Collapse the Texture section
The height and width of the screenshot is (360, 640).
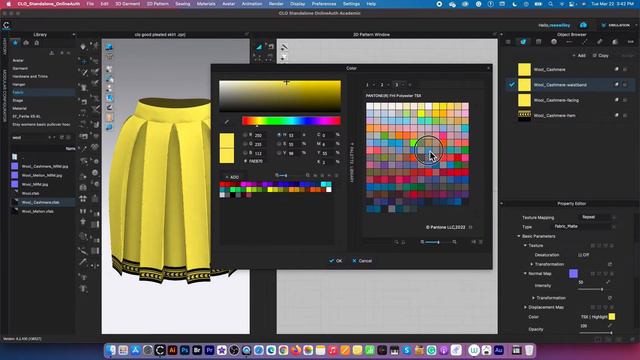(x=525, y=246)
